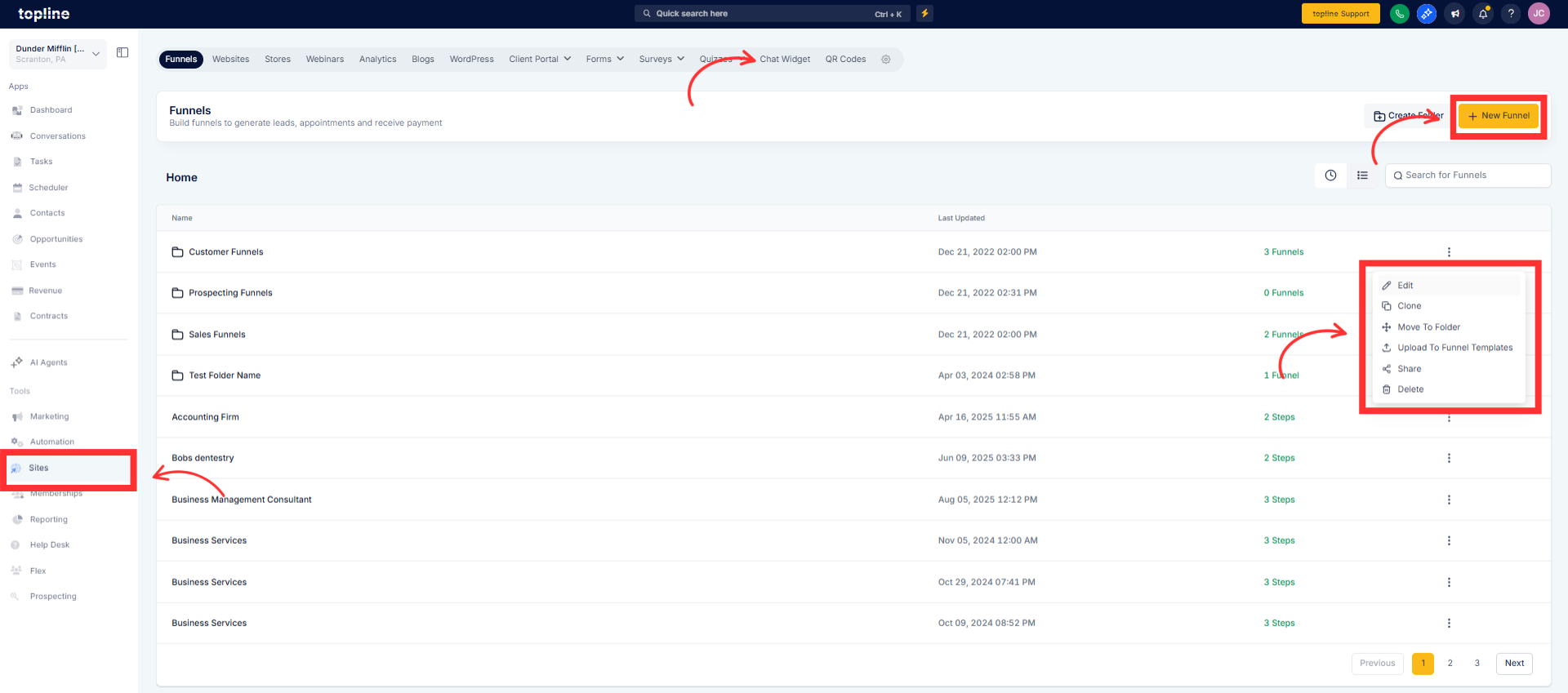Click the Previous page button
The image size is (1568, 693).
[1377, 664]
